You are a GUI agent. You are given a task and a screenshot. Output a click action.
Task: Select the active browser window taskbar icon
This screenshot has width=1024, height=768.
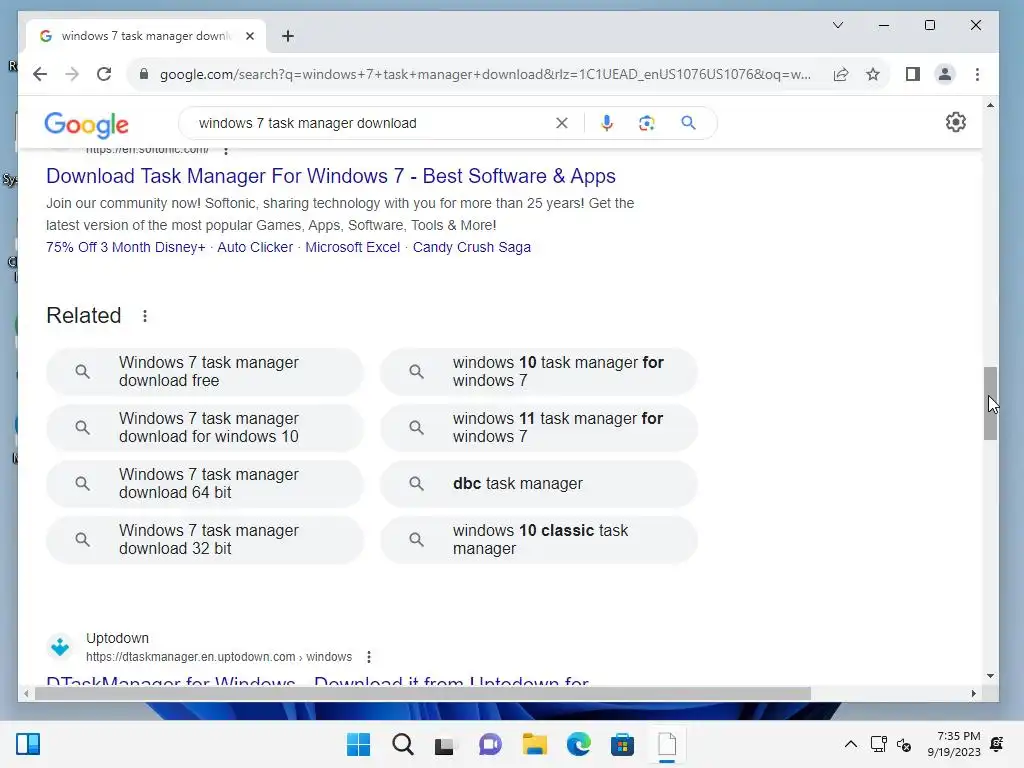[x=667, y=744]
